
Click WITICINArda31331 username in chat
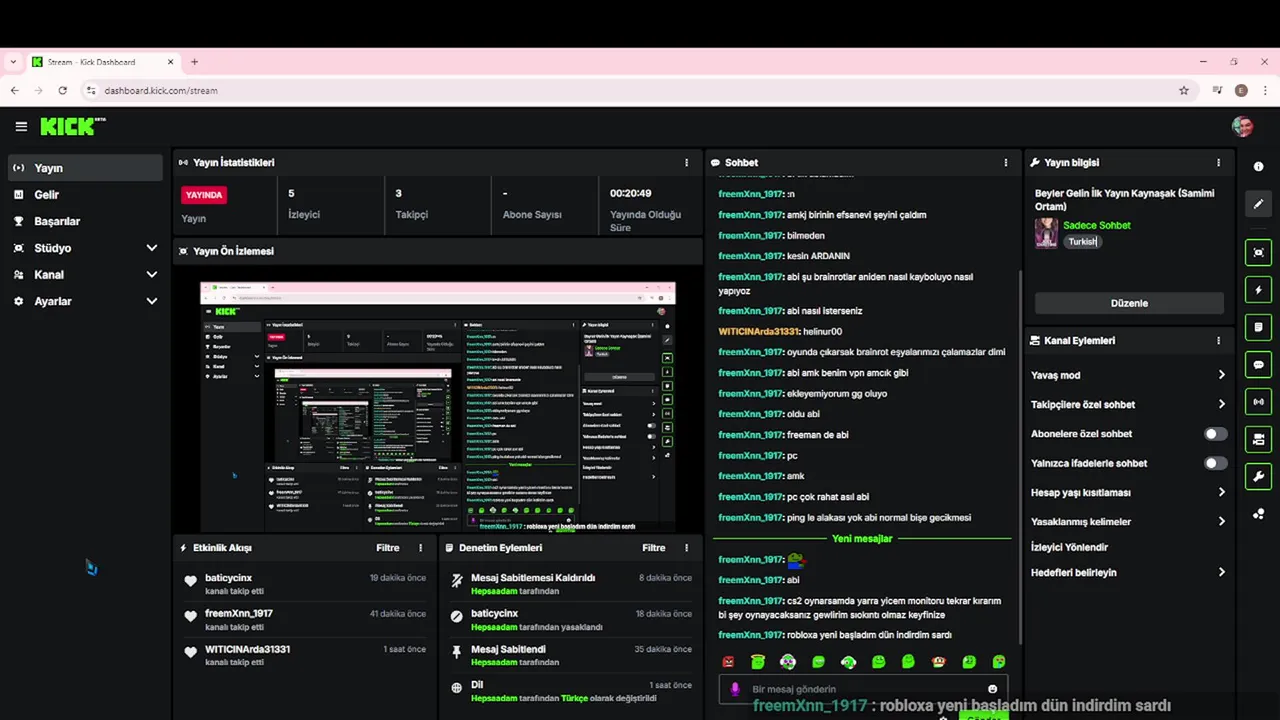759,331
